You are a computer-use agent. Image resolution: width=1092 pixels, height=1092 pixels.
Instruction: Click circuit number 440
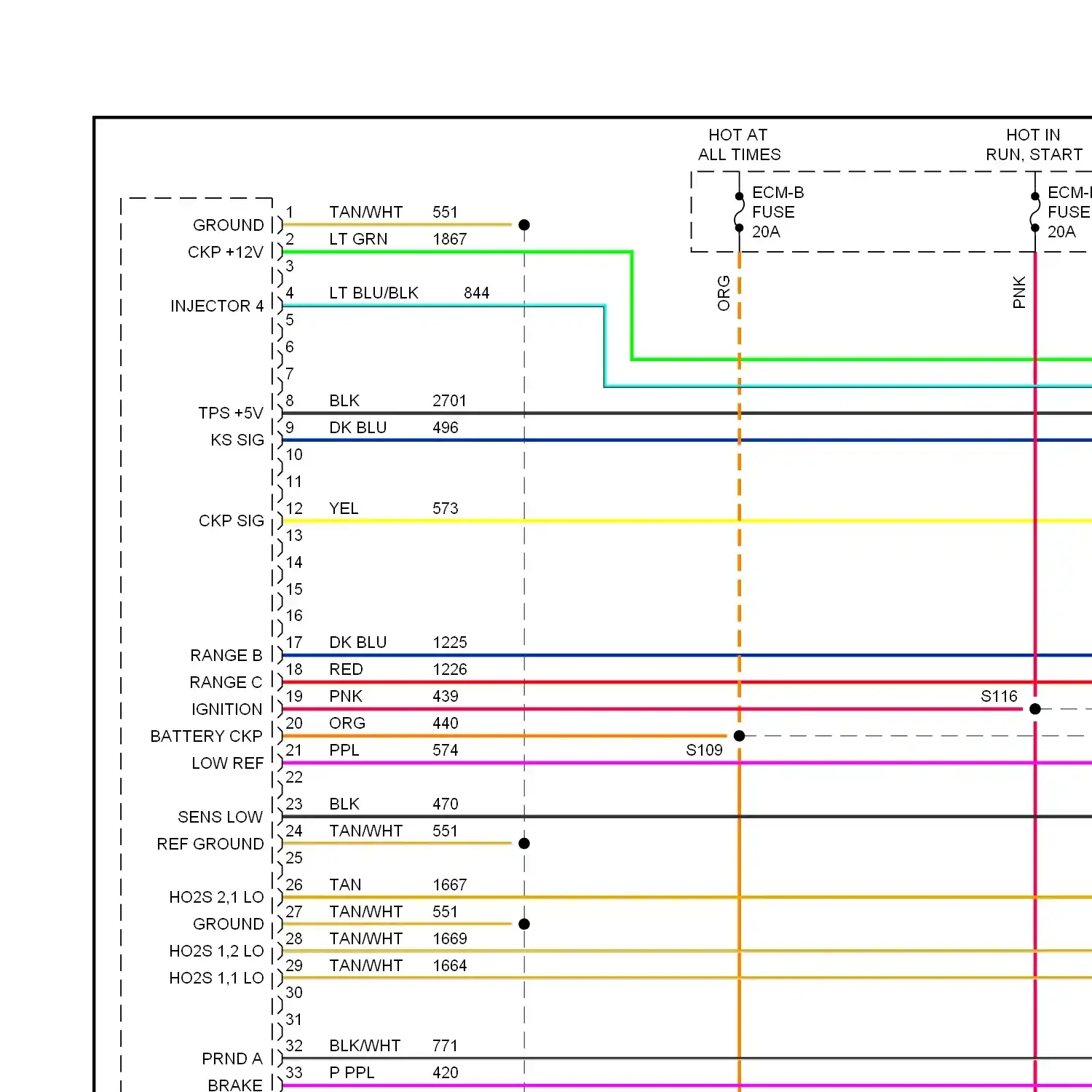(446, 723)
